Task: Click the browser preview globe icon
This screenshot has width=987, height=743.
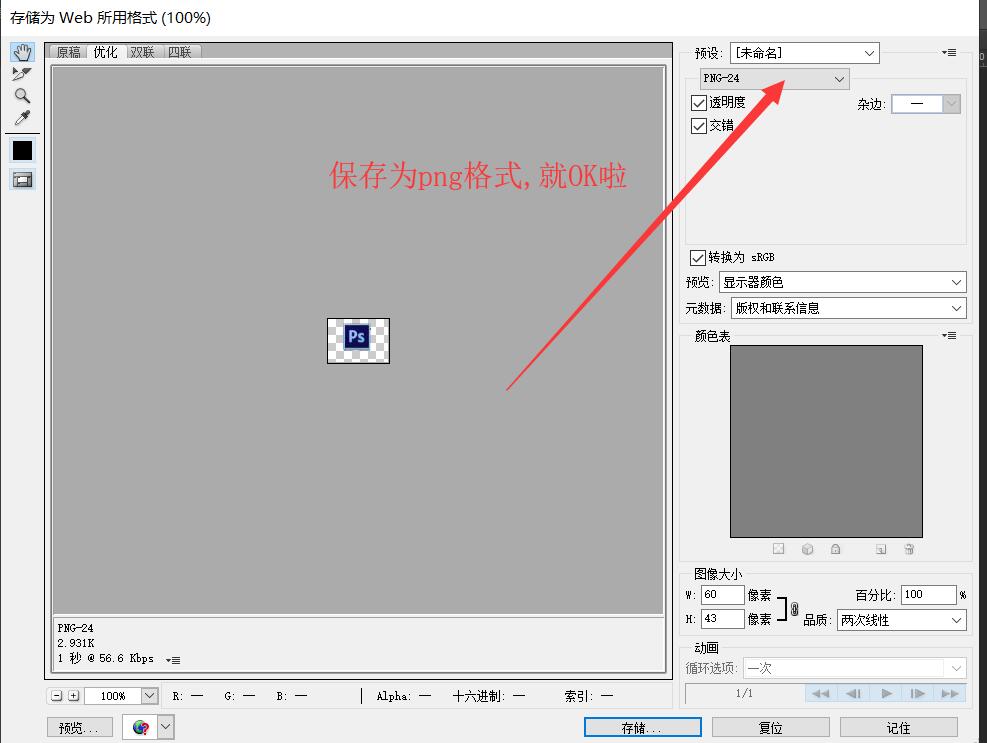Action: click(140, 727)
